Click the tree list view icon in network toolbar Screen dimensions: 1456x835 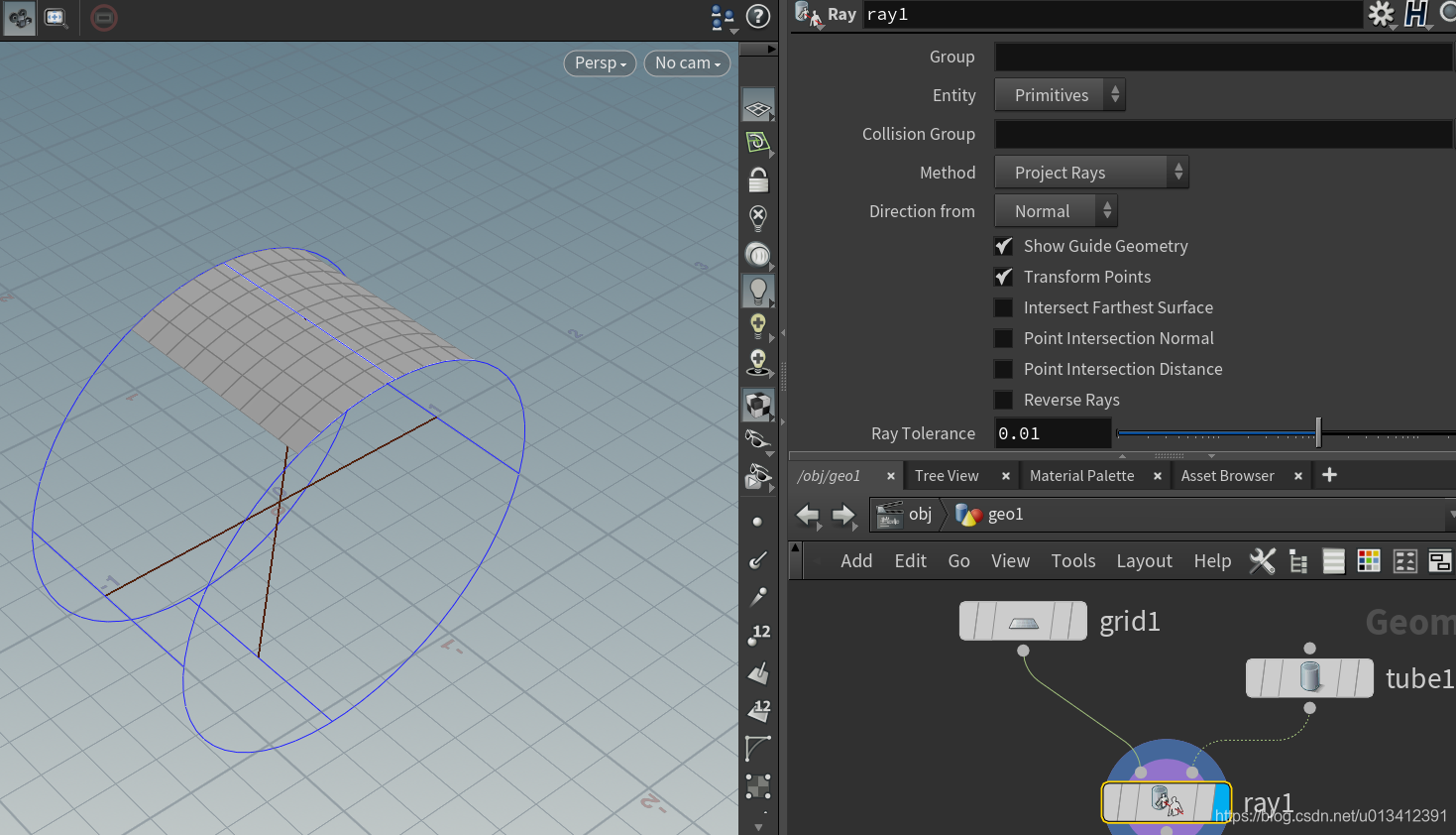[x=1298, y=561]
